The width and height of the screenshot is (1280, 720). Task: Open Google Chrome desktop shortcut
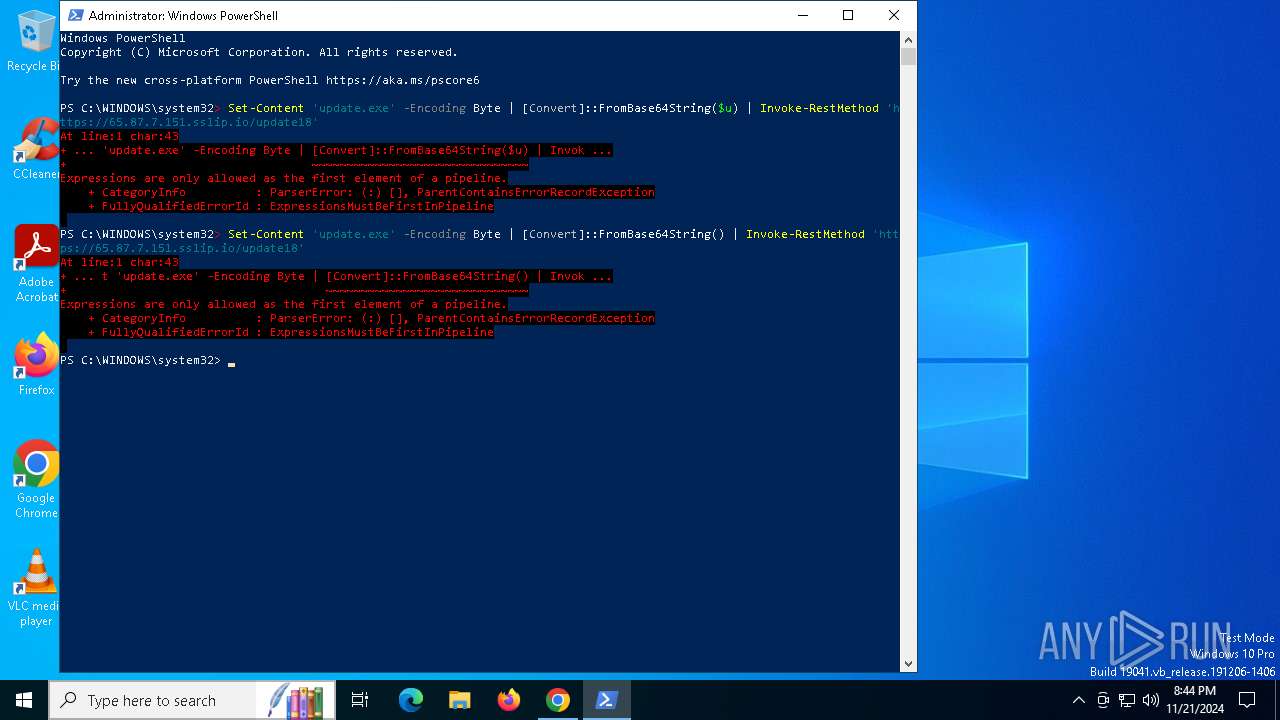pyautogui.click(x=36, y=480)
